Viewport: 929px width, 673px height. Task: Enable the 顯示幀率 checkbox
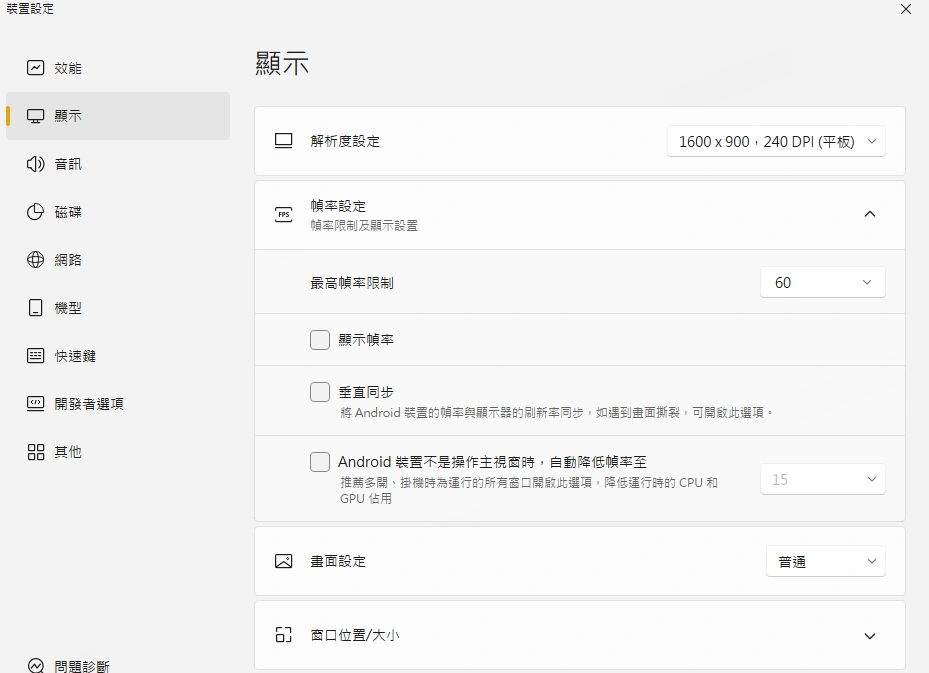click(x=320, y=340)
